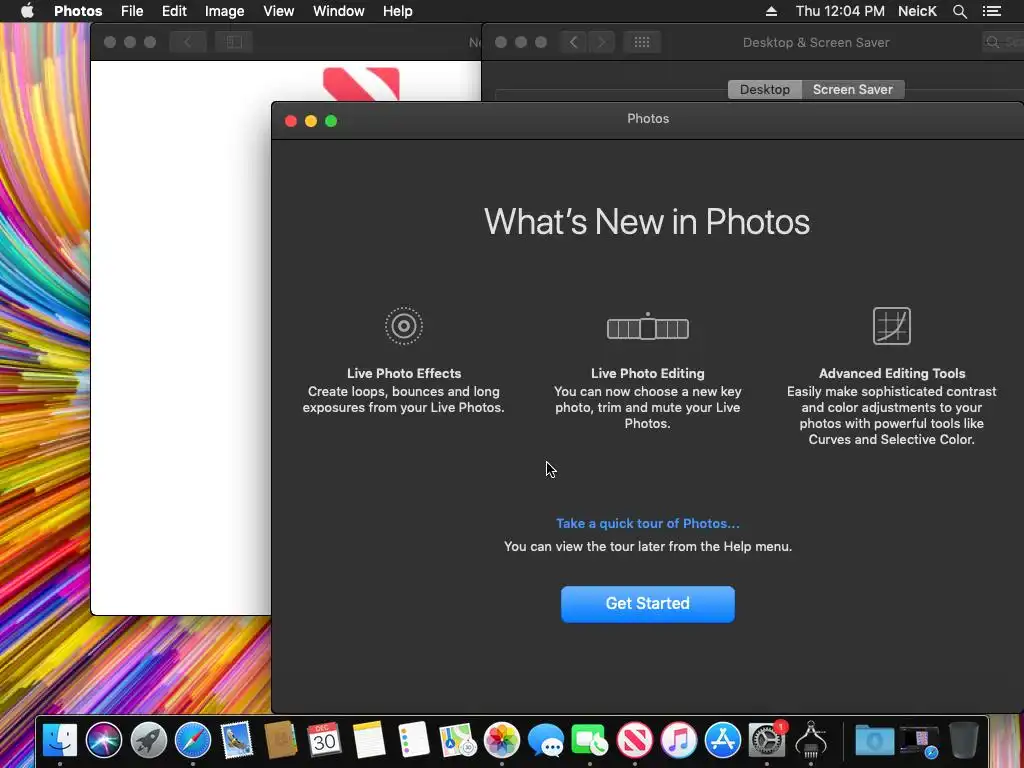
Task: Open Reminders list icon in Dock
Action: pyautogui.click(x=413, y=740)
